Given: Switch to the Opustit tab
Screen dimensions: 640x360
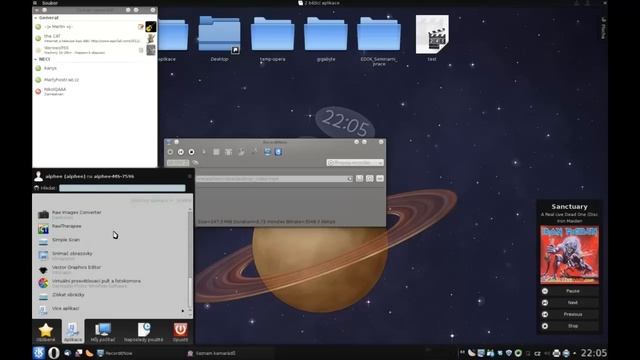Looking at the screenshot, I should [x=180, y=332].
